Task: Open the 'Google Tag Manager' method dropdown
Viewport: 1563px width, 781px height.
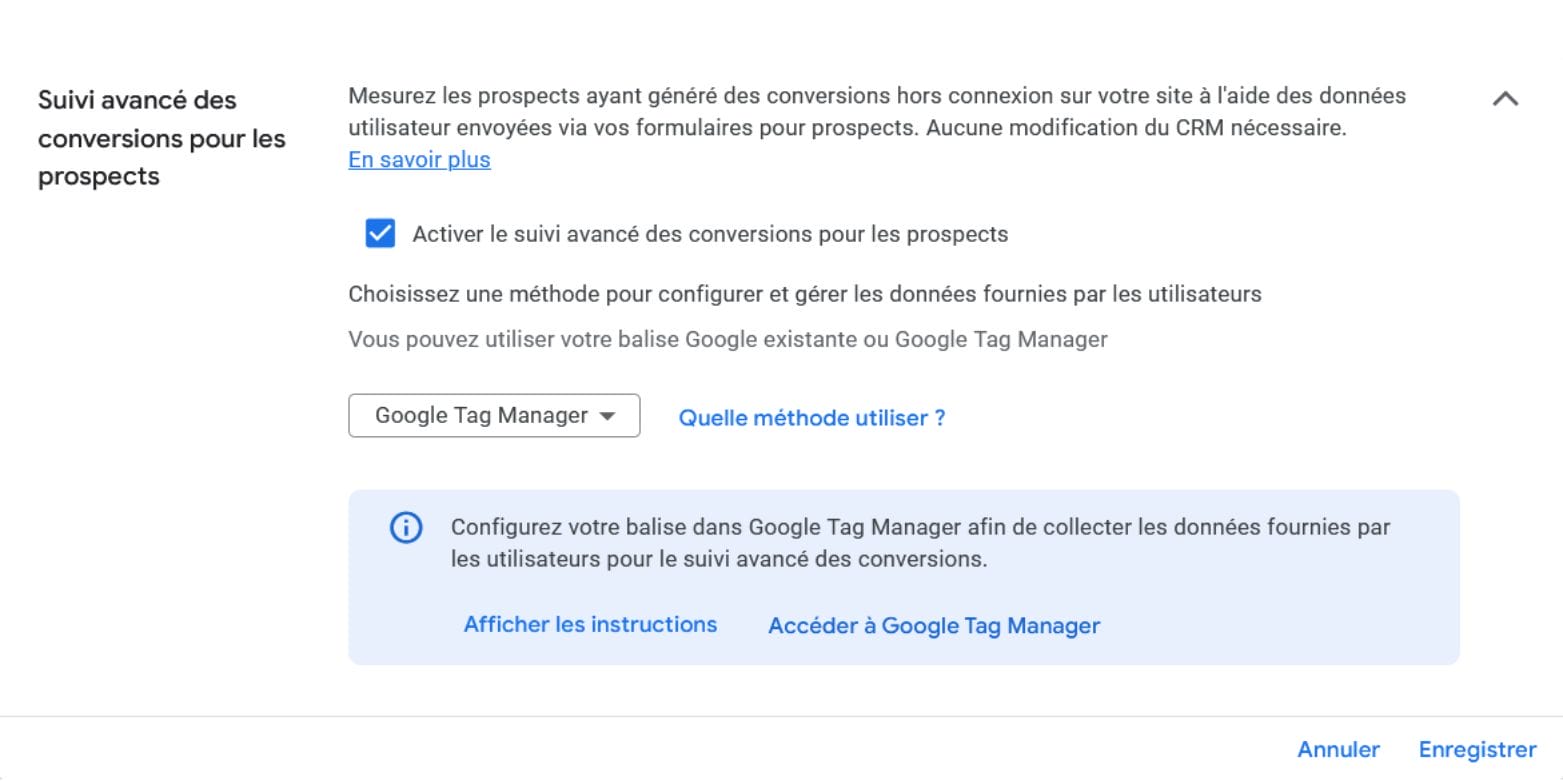Action: [x=481, y=416]
